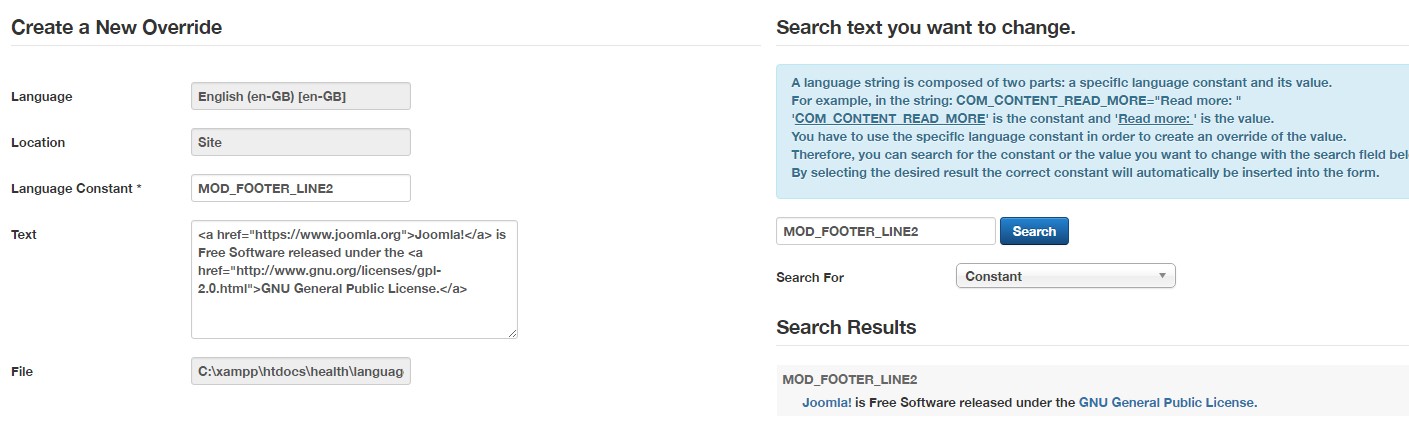The width and height of the screenshot is (1409, 432).
Task: Click the English (en-GB) Language field
Action: (x=300, y=96)
